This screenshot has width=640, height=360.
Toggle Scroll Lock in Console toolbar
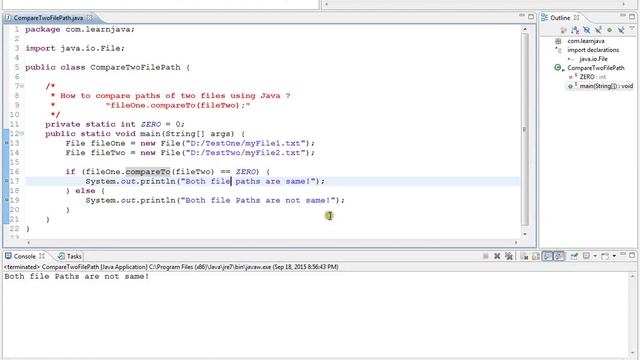pyautogui.click(x=536, y=256)
